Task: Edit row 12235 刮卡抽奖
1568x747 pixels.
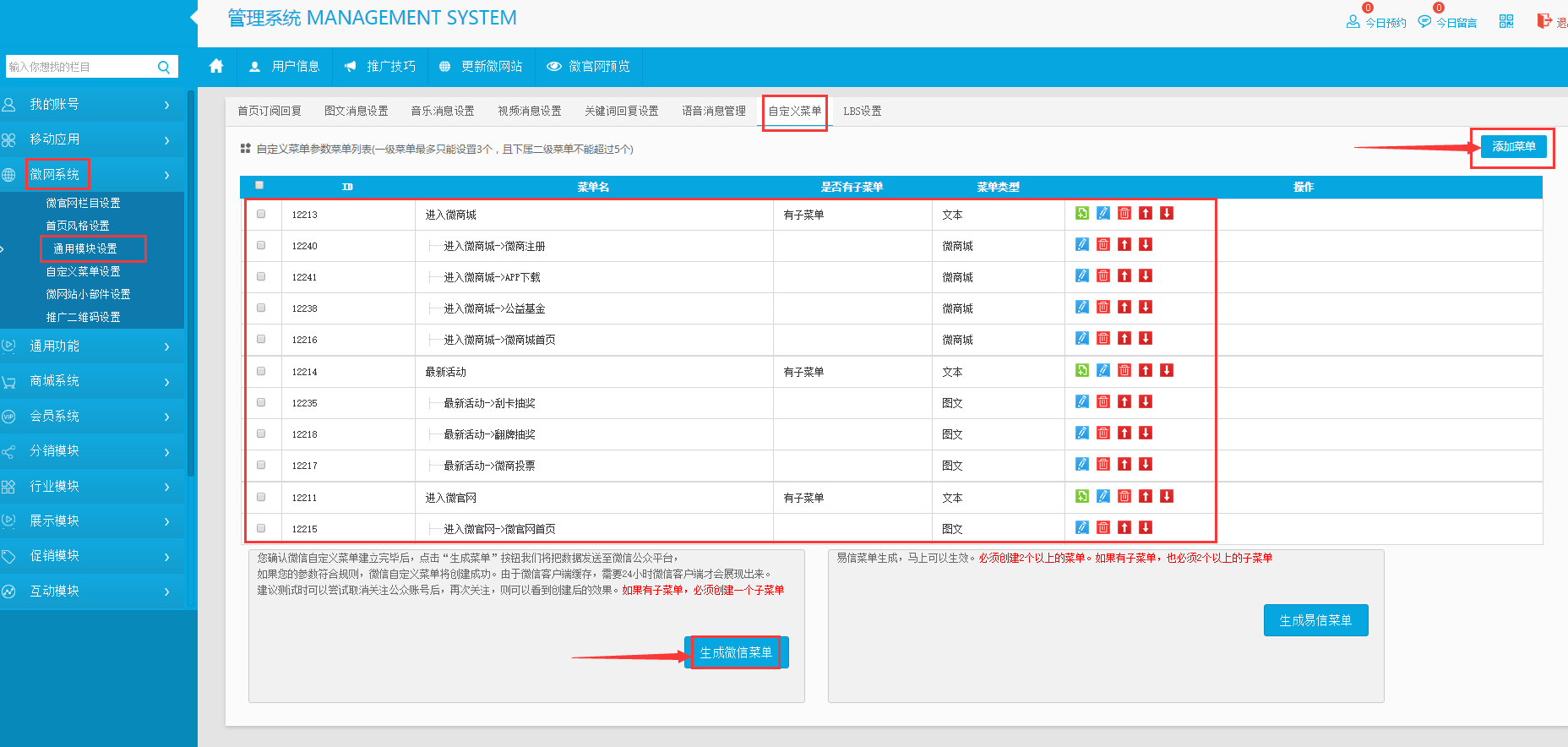Action: click(1082, 401)
